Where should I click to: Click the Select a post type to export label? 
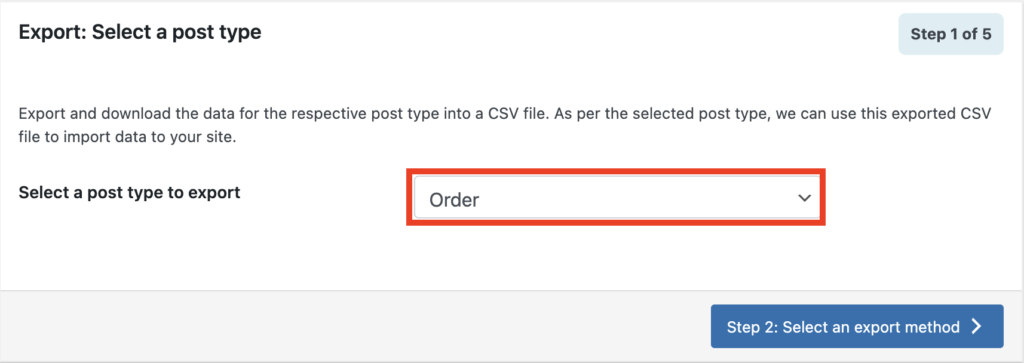[x=129, y=193]
